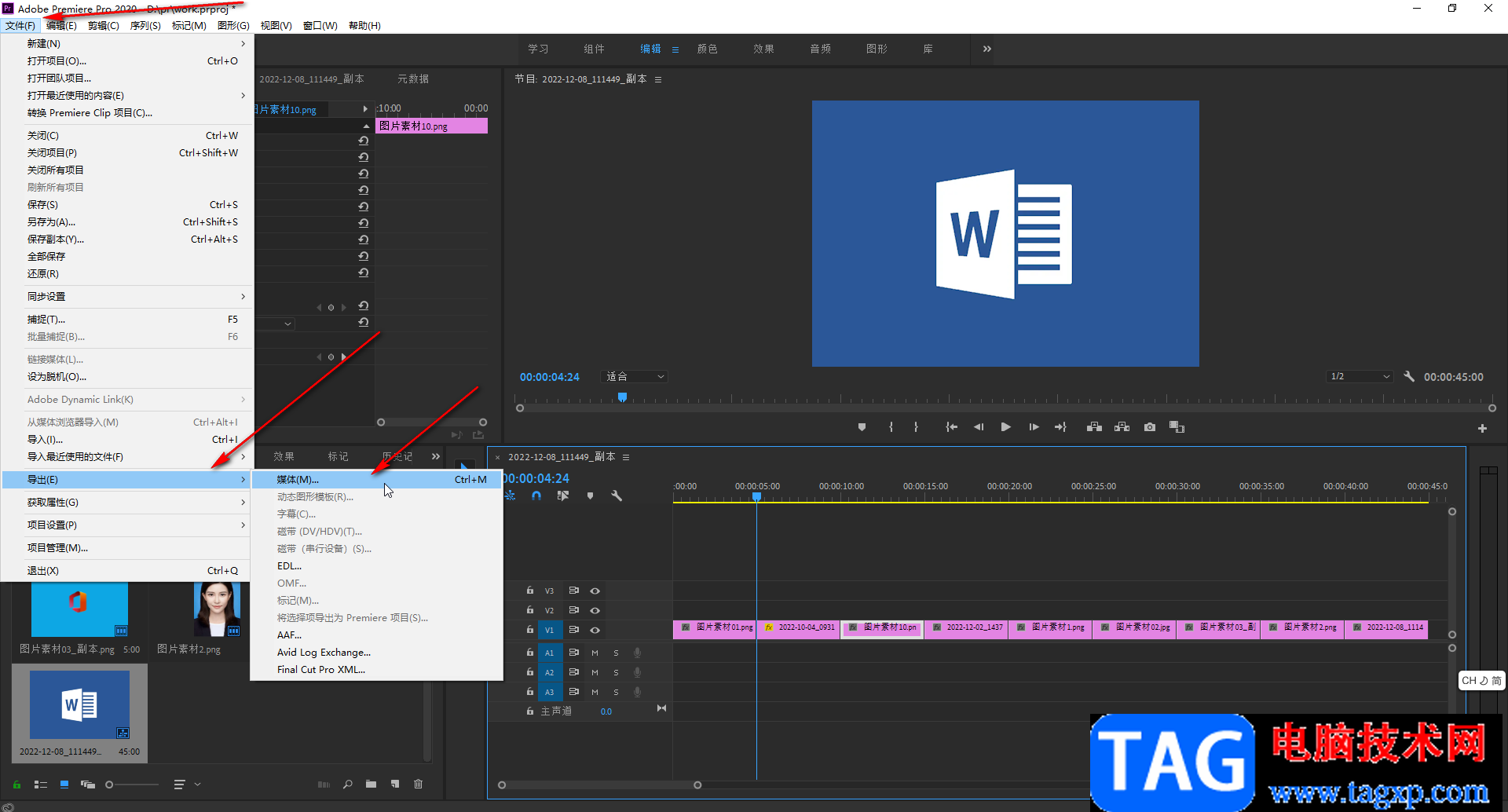Toggle insert sequences as nests icon
This screenshot has width=1508, height=812.
tap(511, 496)
